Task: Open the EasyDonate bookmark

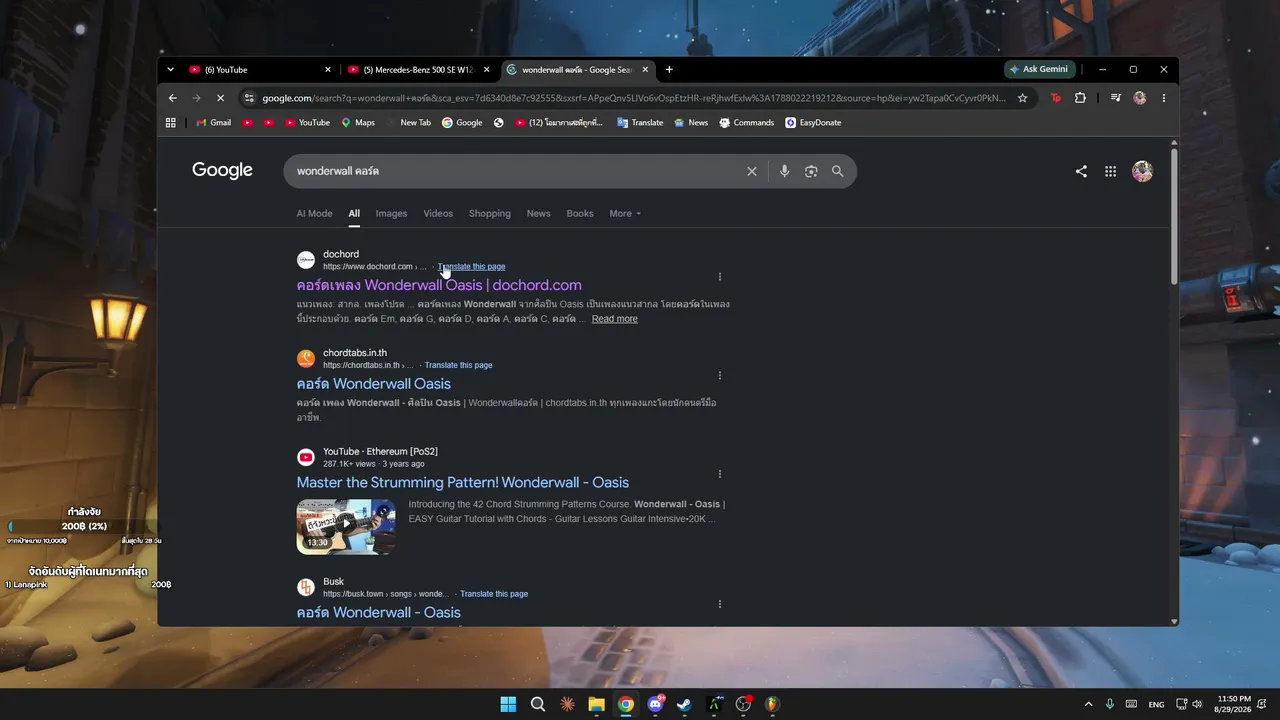Action: (813, 123)
